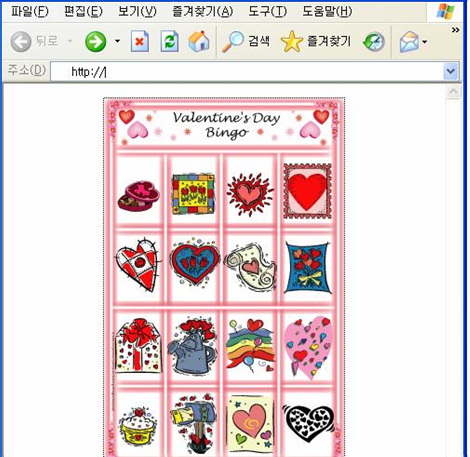This screenshot has width=470, height=457.
Task: Click the Mail envelope icon
Action: pyautogui.click(x=409, y=42)
